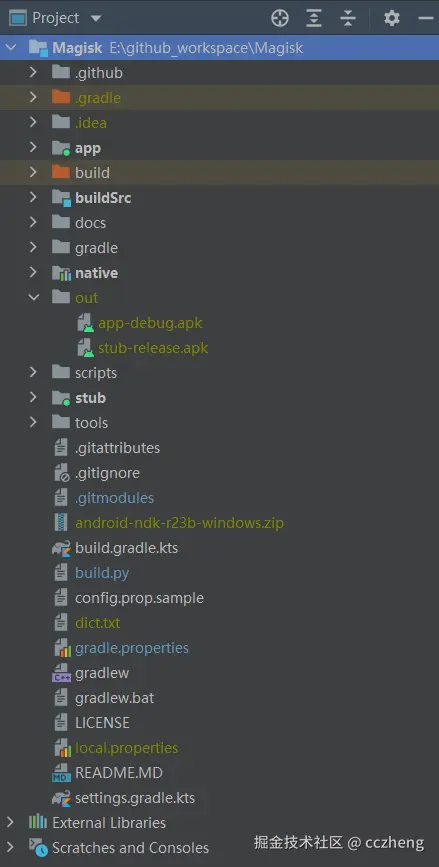Click the android-ndk zip archive icon
Viewport: 439px width, 867px height.
[x=60, y=523]
